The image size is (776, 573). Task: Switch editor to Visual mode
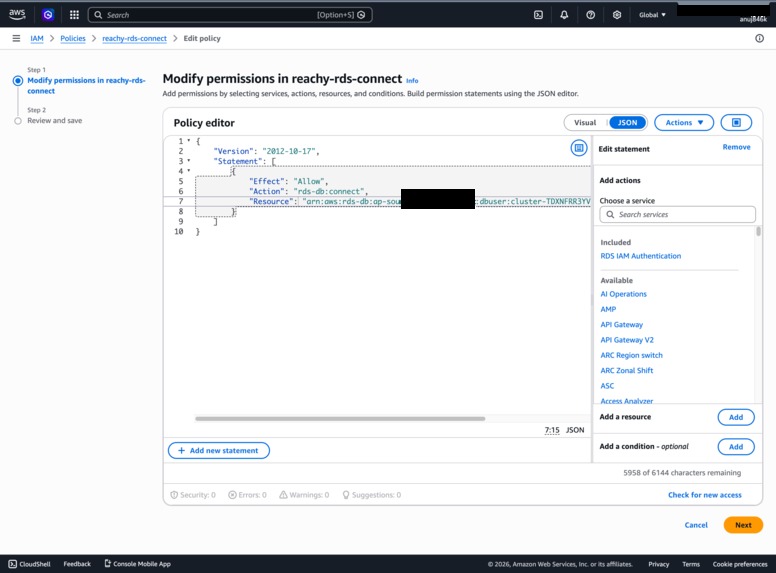pos(585,122)
